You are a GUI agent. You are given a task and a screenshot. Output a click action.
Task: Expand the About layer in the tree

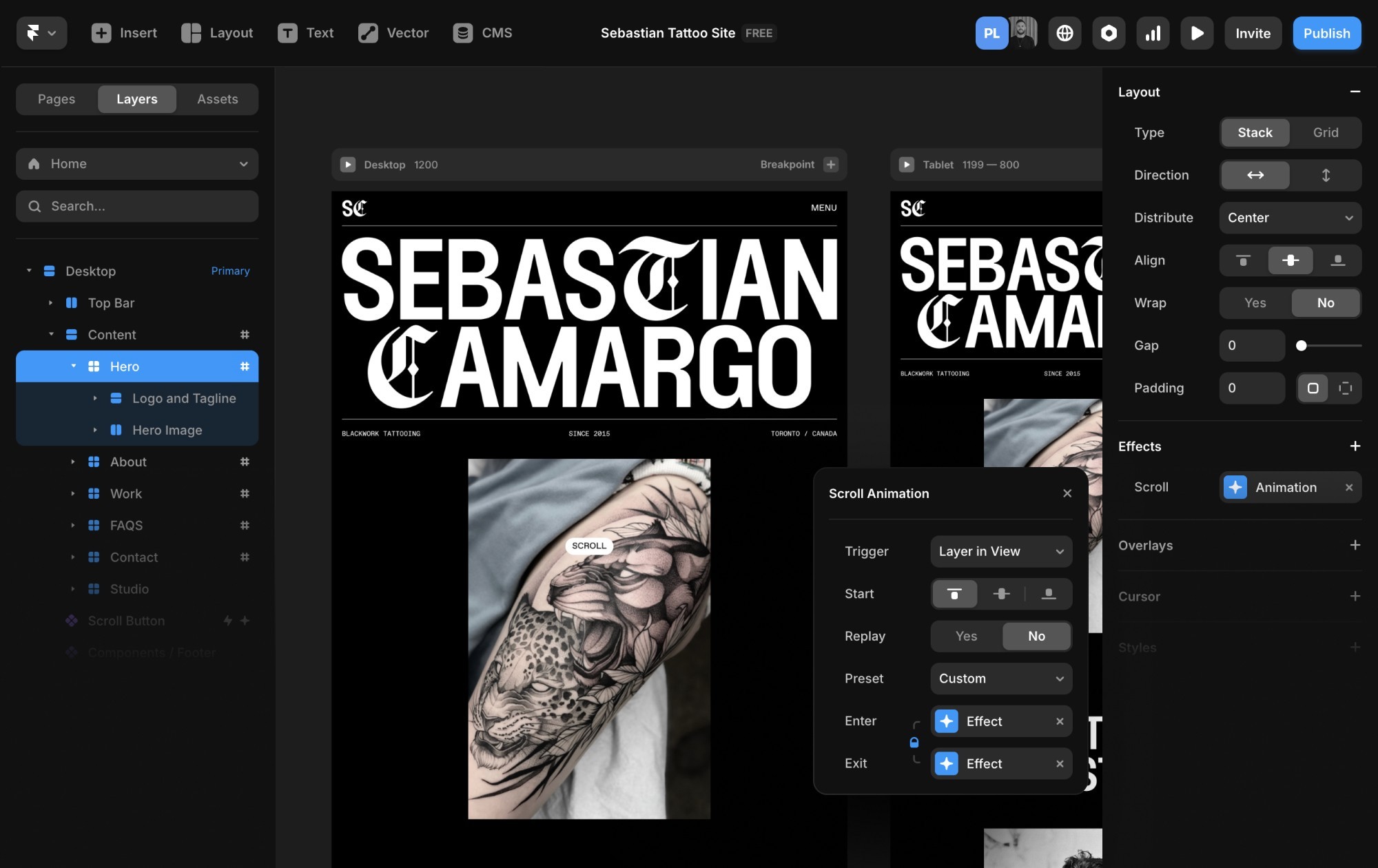73,462
